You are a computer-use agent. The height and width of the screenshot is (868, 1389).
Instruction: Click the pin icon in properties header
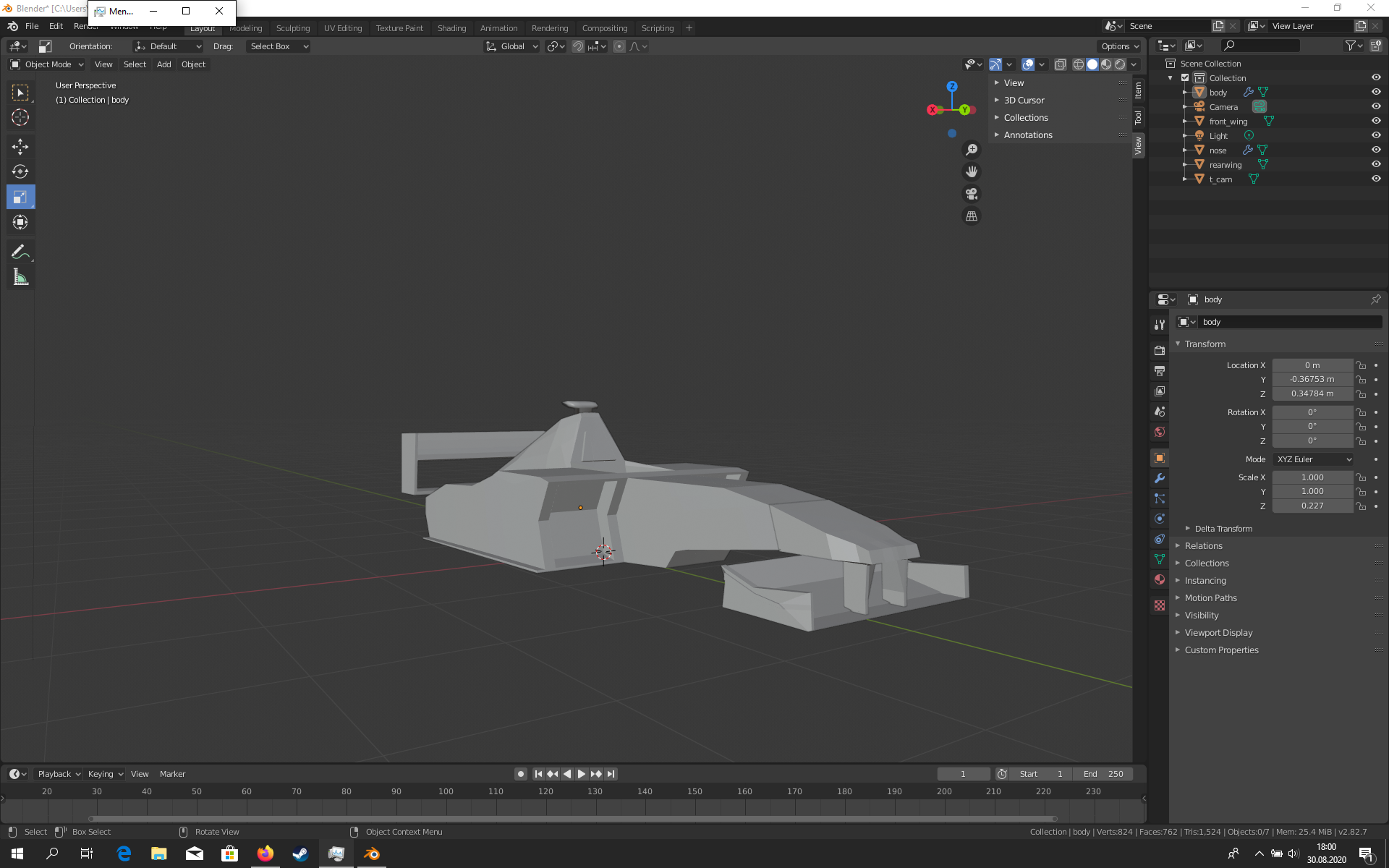coord(1375,299)
